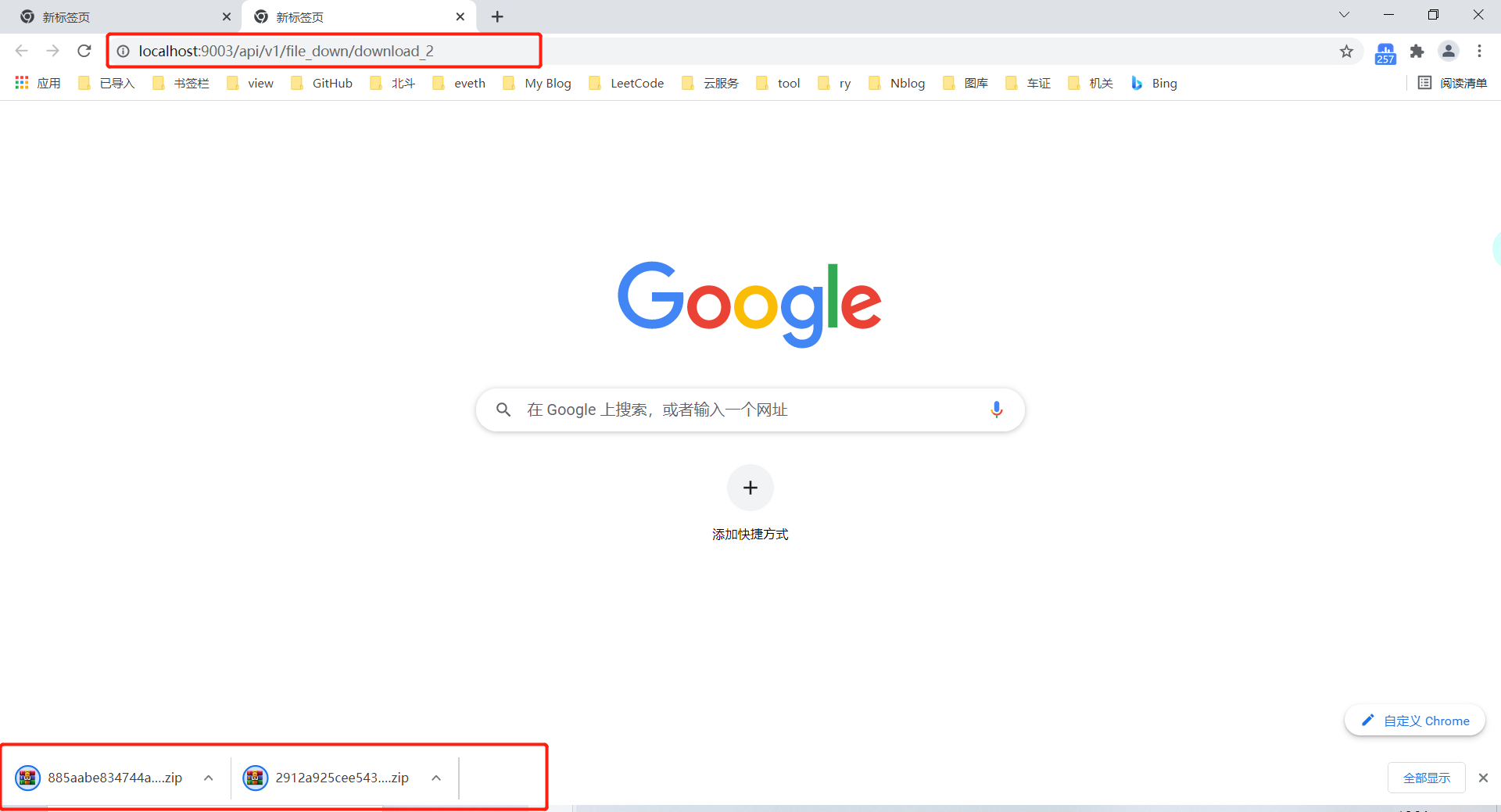
Task: Click the 自定义 Chrome button
Action: click(1415, 721)
